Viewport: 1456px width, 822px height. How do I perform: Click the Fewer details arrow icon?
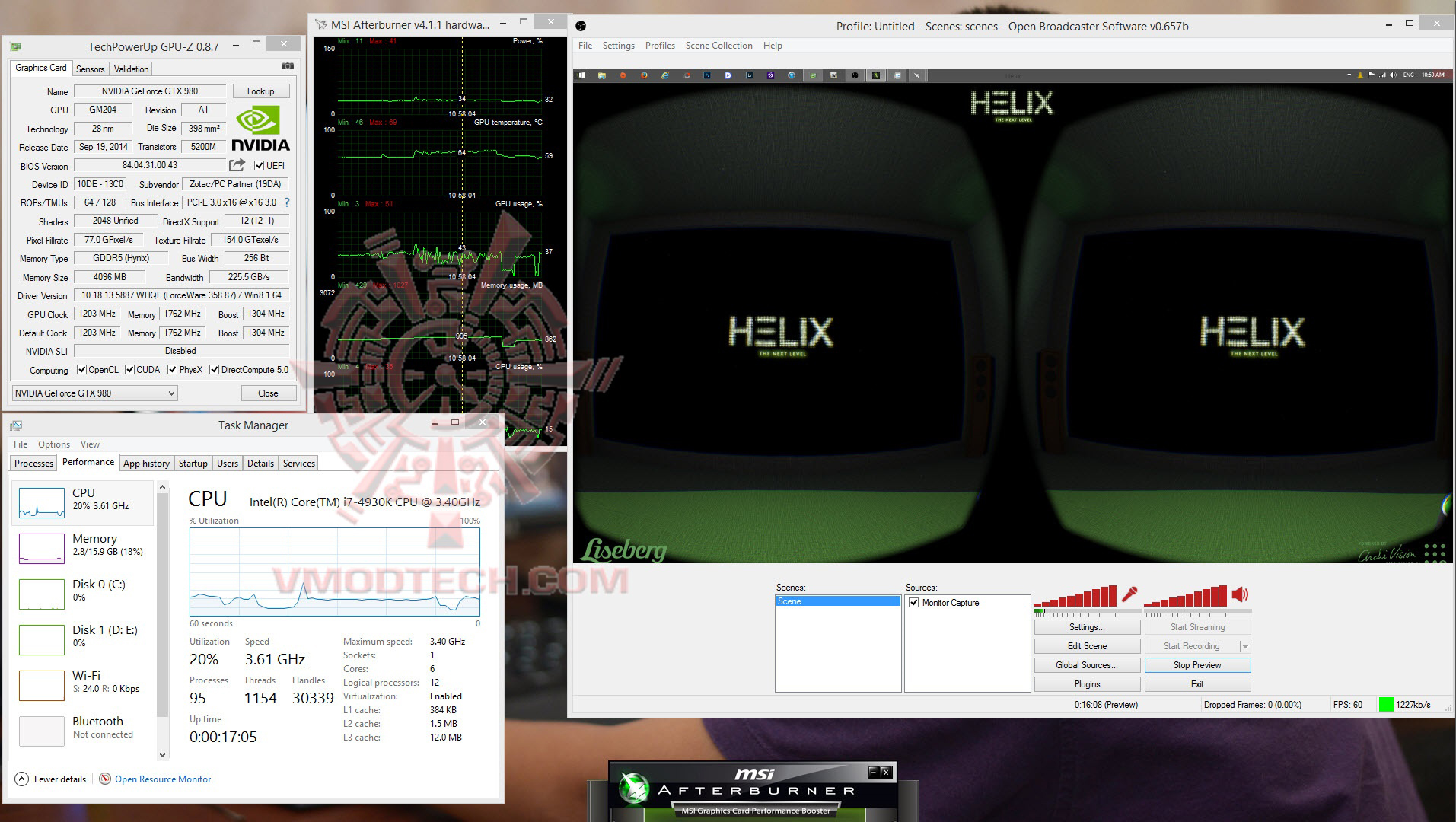click(22, 779)
